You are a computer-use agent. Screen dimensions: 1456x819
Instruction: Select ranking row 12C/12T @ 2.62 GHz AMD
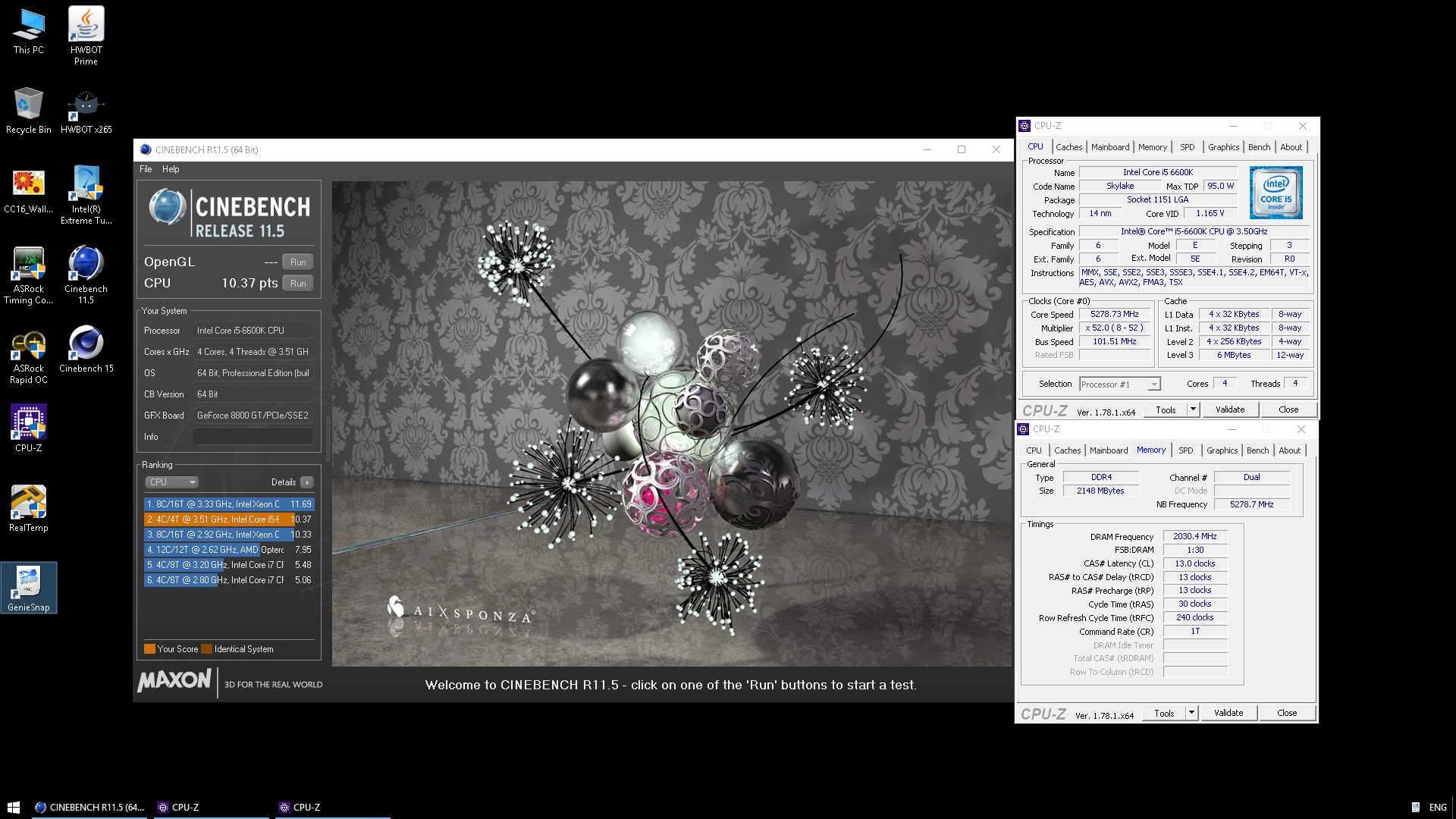coord(228,550)
